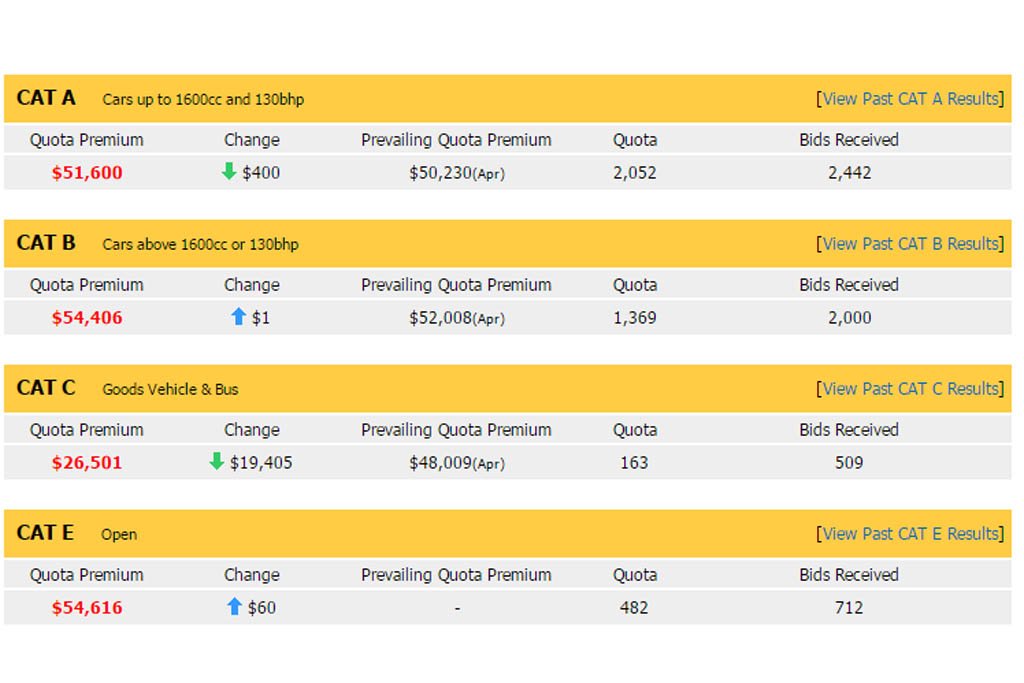Open View Past CAT E Results link
Screen dimensions: 1024x683
click(x=910, y=533)
